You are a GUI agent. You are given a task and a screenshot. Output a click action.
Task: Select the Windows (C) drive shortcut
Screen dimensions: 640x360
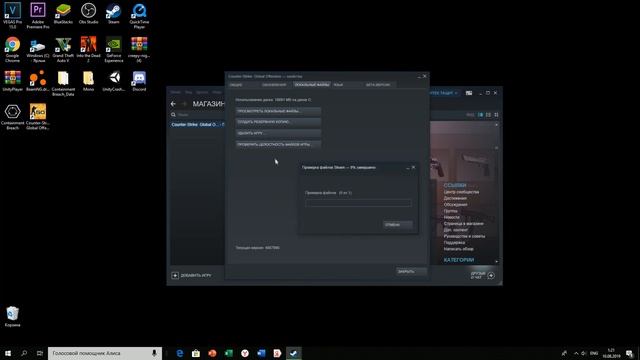click(38, 49)
